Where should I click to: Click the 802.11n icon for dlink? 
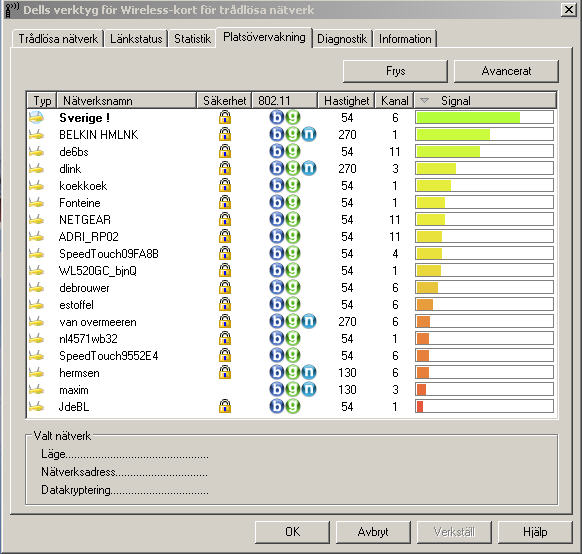coord(309,168)
